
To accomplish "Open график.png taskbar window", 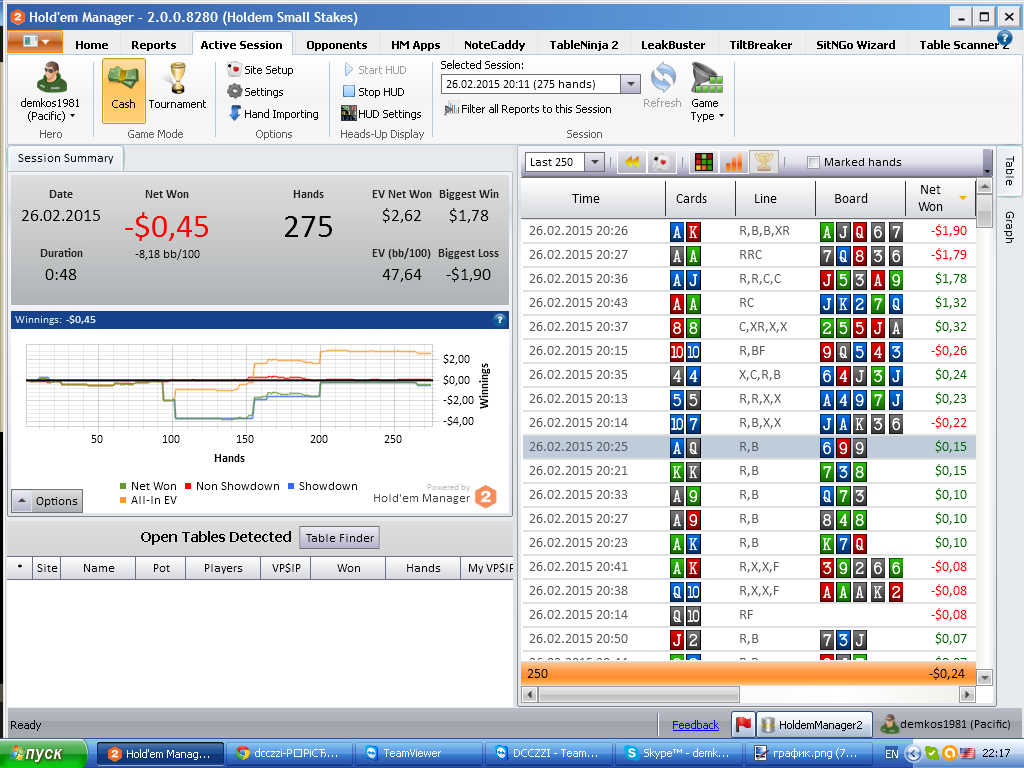I will (x=810, y=754).
